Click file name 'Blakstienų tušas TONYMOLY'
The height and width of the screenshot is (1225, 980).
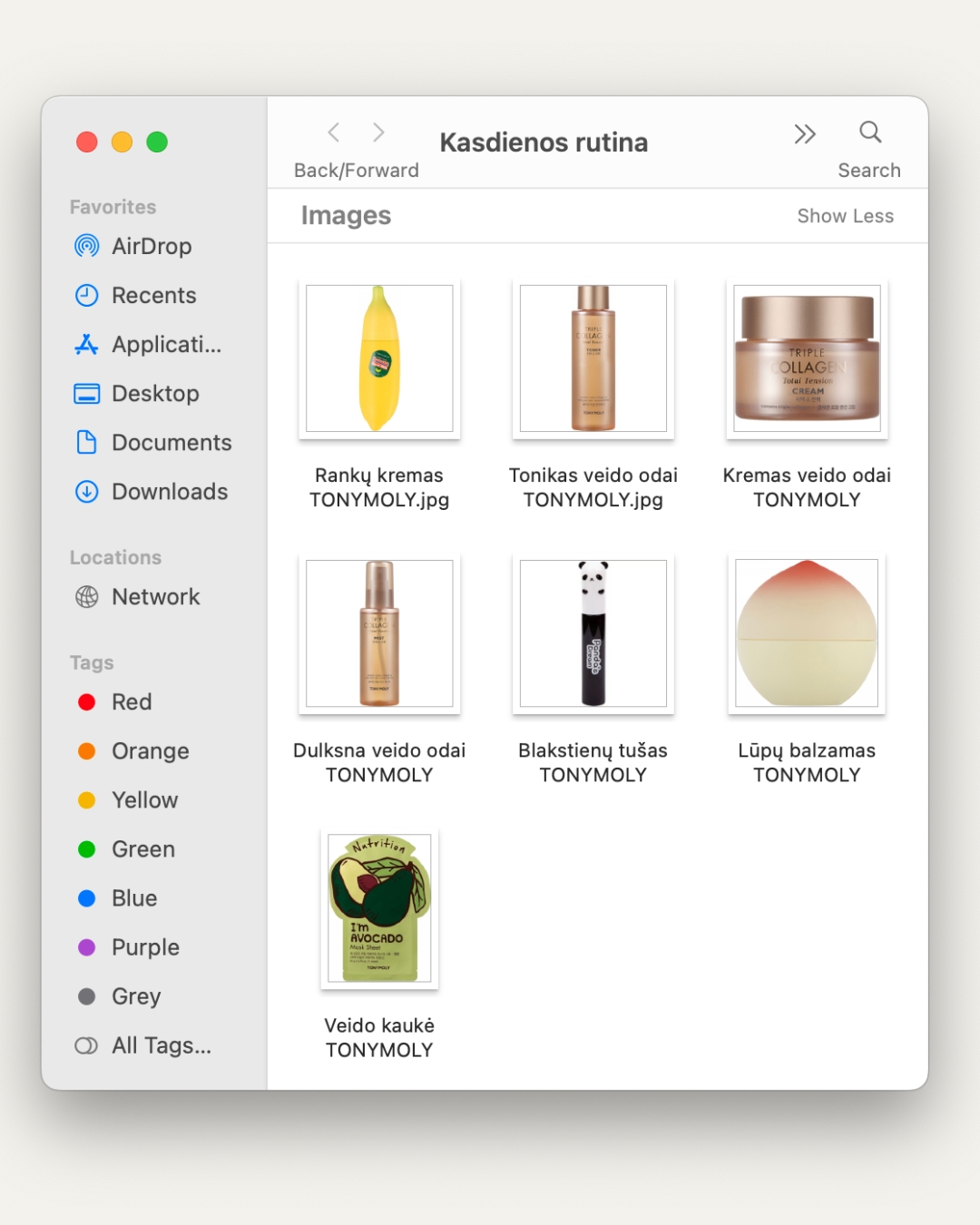click(x=593, y=762)
